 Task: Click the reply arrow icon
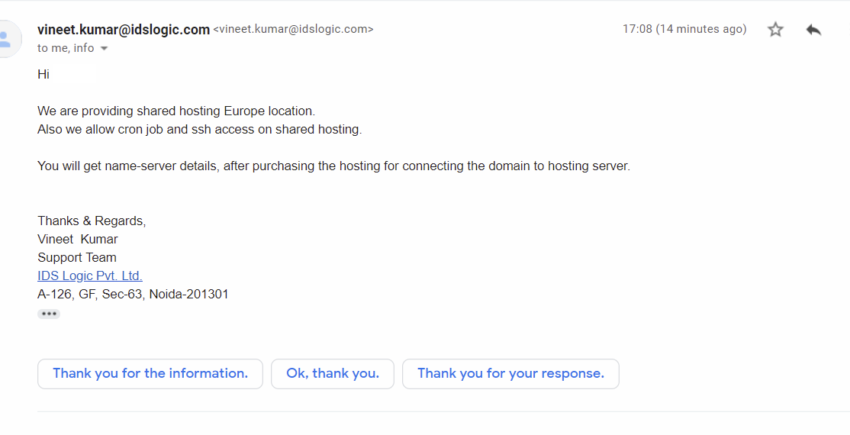click(x=813, y=29)
